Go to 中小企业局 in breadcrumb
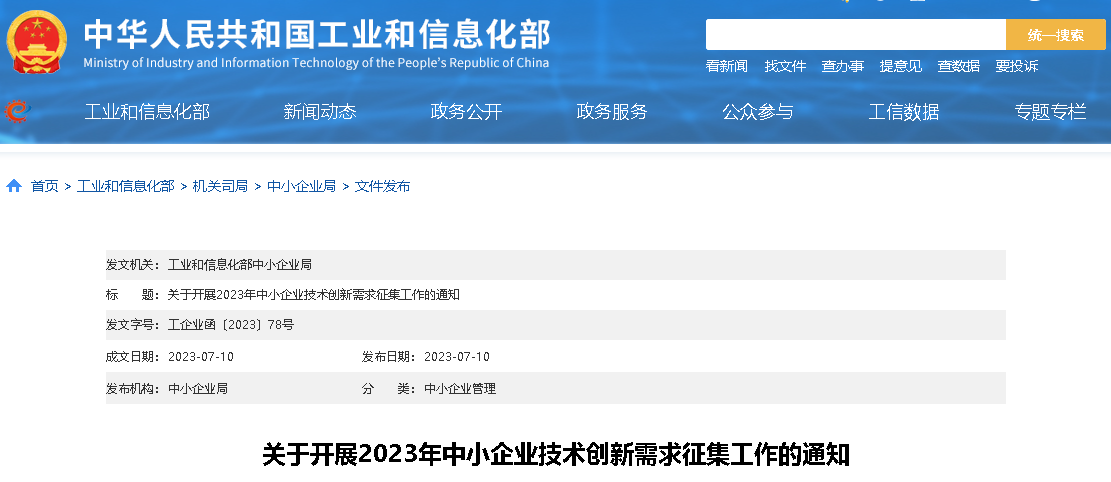This screenshot has width=1111, height=482. coord(301,186)
